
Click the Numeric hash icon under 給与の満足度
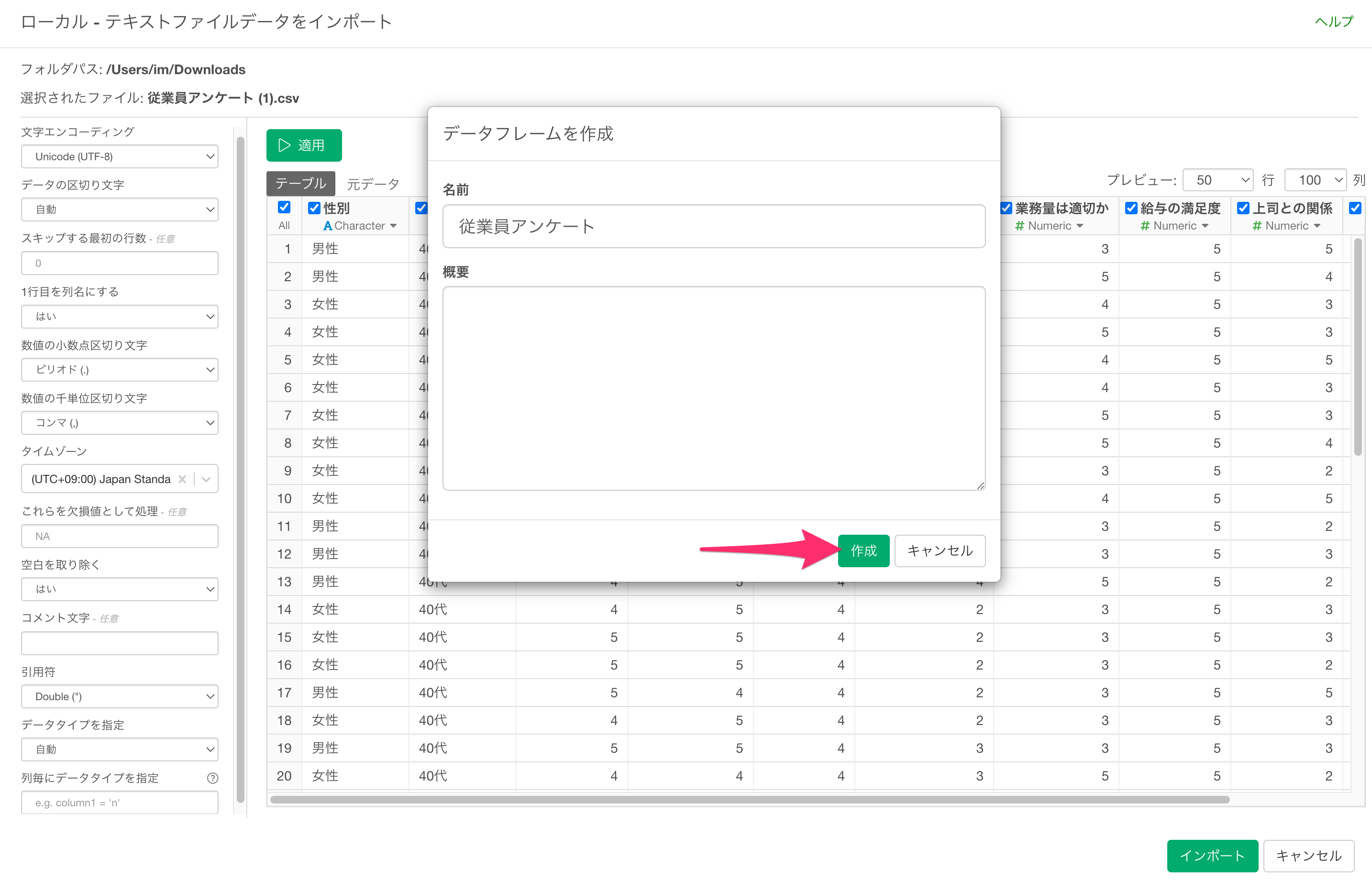(x=1145, y=226)
